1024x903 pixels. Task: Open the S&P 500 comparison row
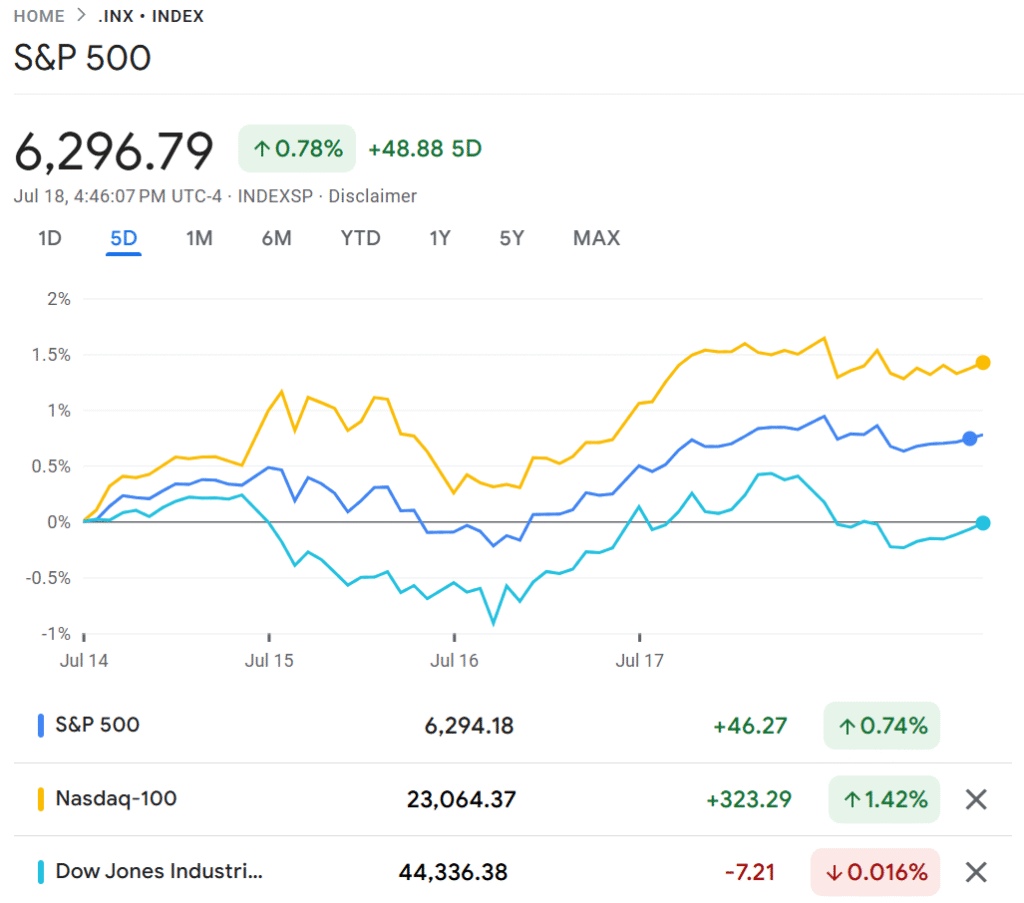[512, 725]
